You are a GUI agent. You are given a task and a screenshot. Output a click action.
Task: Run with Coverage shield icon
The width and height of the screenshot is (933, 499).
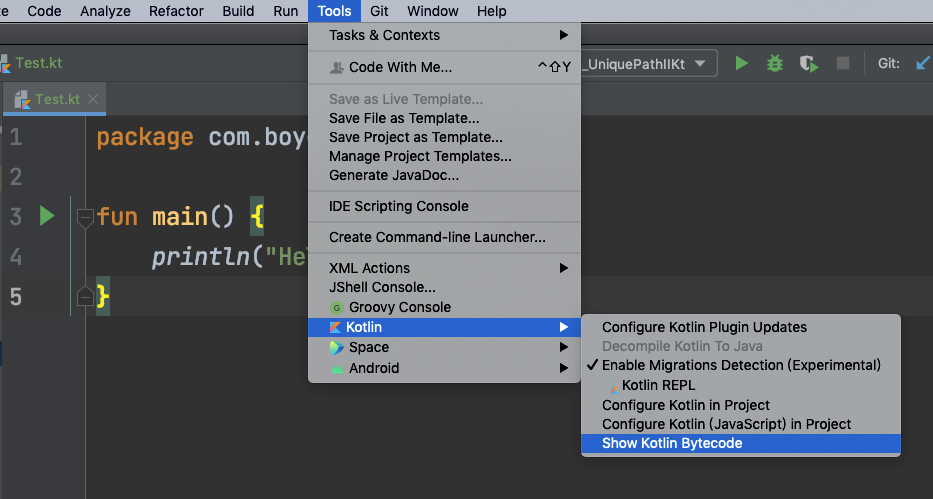808,64
